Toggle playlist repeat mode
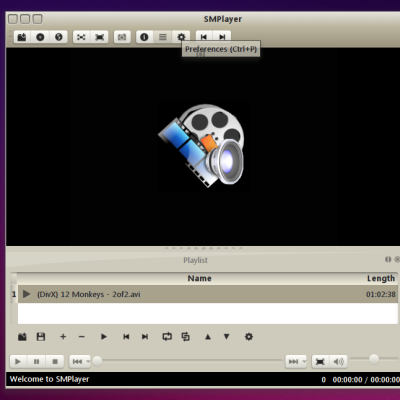The image size is (400, 400). coord(167,337)
